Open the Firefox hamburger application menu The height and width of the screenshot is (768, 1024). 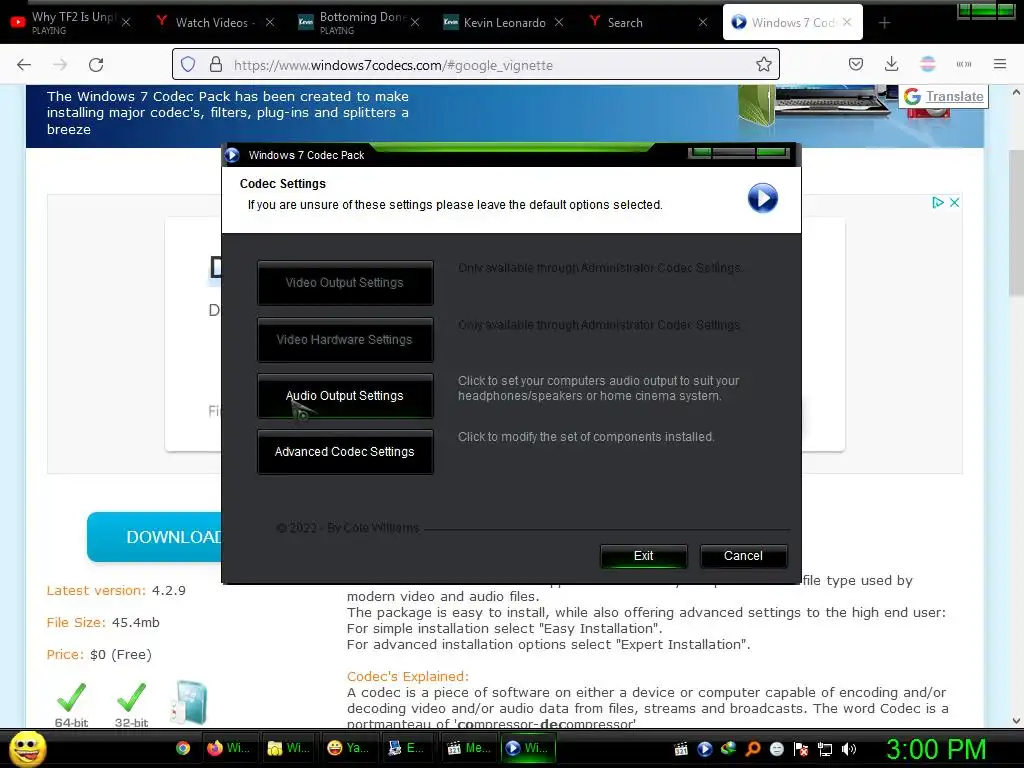click(x=999, y=64)
